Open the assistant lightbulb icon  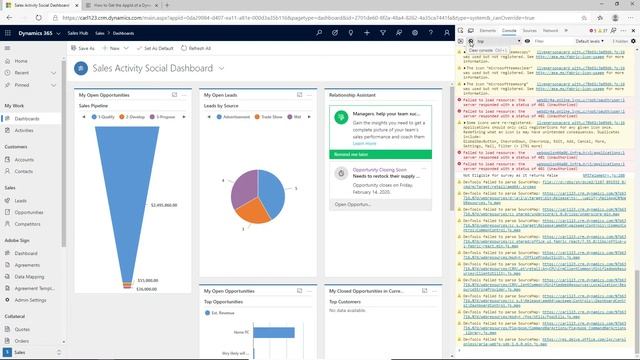point(351,33)
